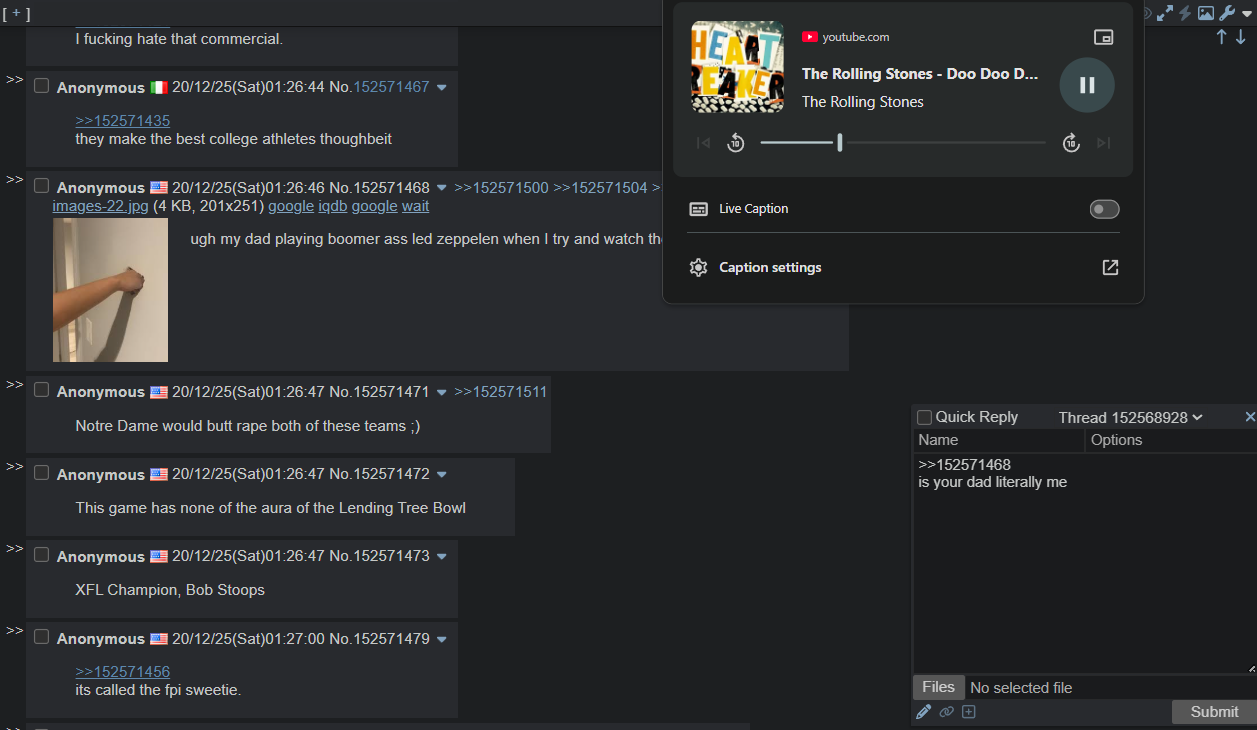Tick checkbox for post 152571473

(41, 555)
